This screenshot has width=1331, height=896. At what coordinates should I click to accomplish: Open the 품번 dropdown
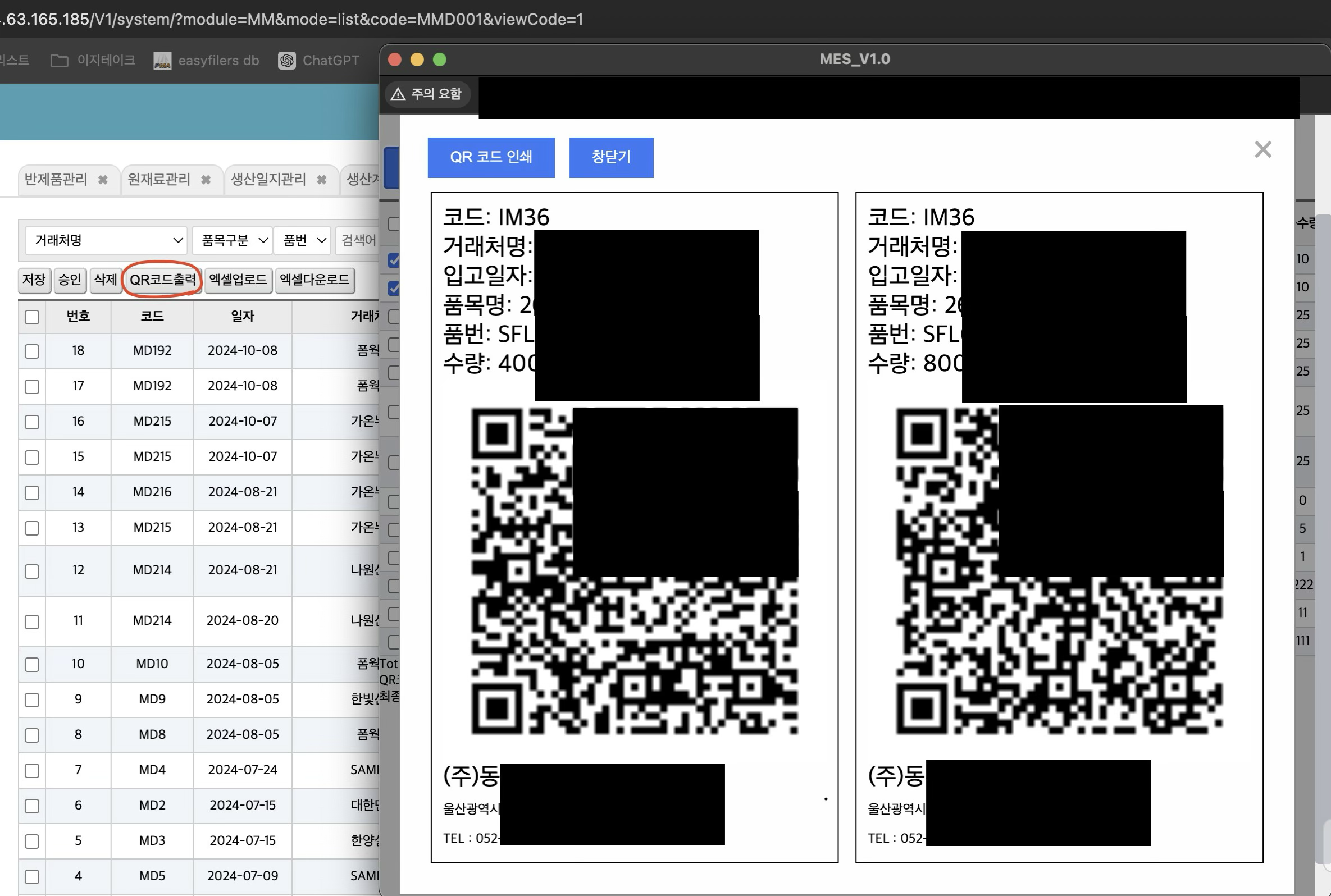(x=302, y=240)
